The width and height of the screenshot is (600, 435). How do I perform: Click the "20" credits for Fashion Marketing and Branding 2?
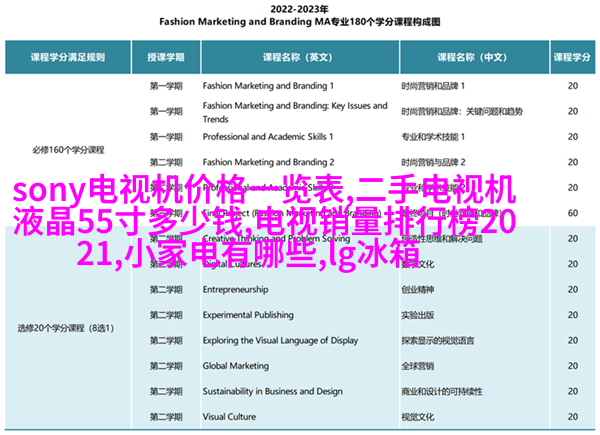(x=572, y=162)
